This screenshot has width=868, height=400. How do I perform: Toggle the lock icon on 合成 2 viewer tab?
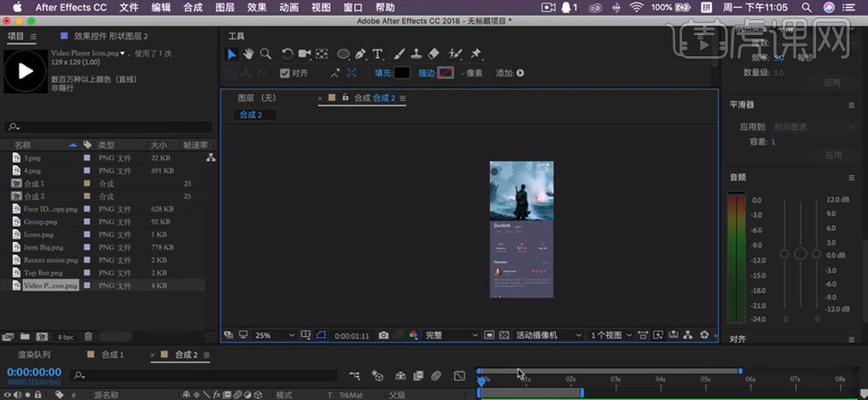(345, 97)
